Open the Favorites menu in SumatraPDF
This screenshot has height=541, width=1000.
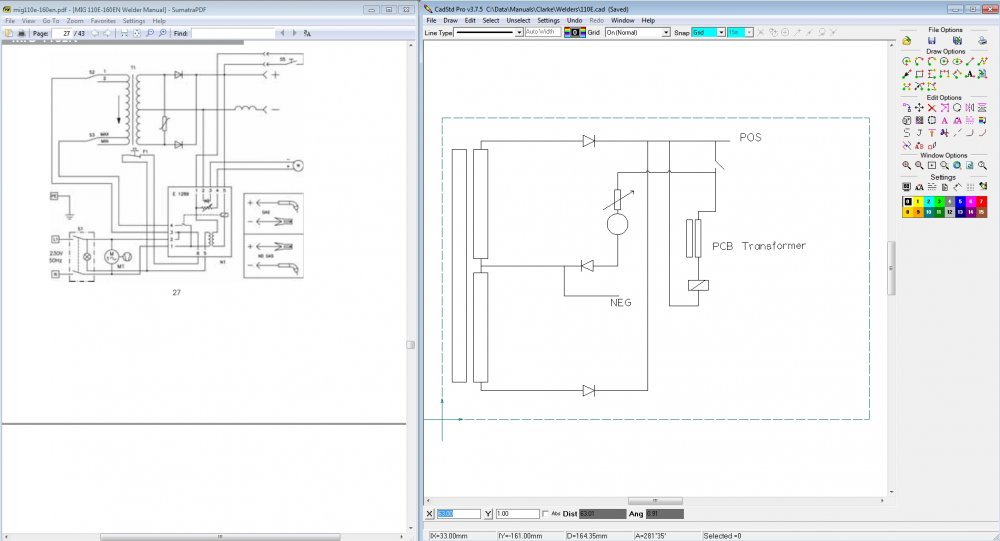click(x=103, y=21)
